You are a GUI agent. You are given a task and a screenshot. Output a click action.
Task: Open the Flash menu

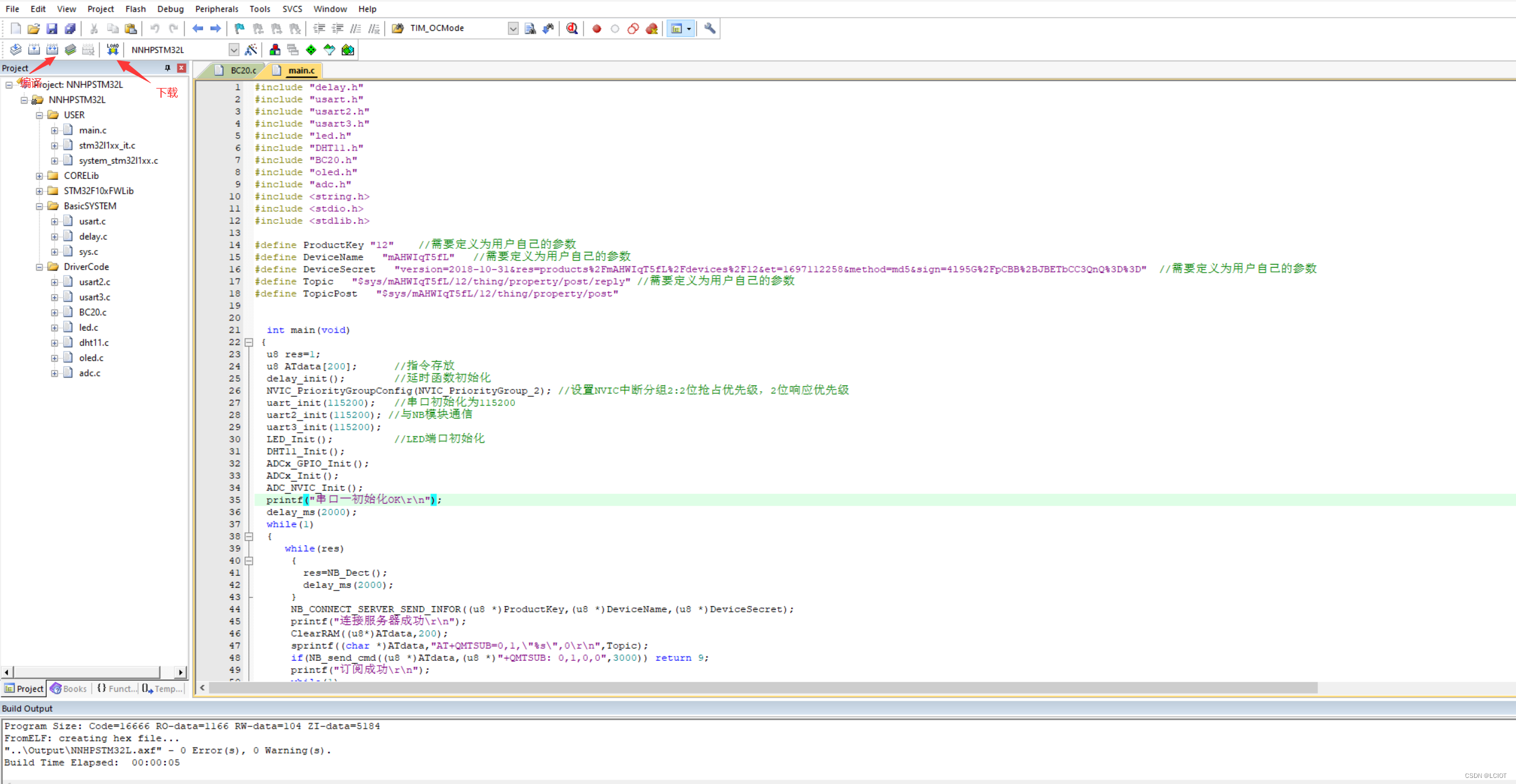135,9
